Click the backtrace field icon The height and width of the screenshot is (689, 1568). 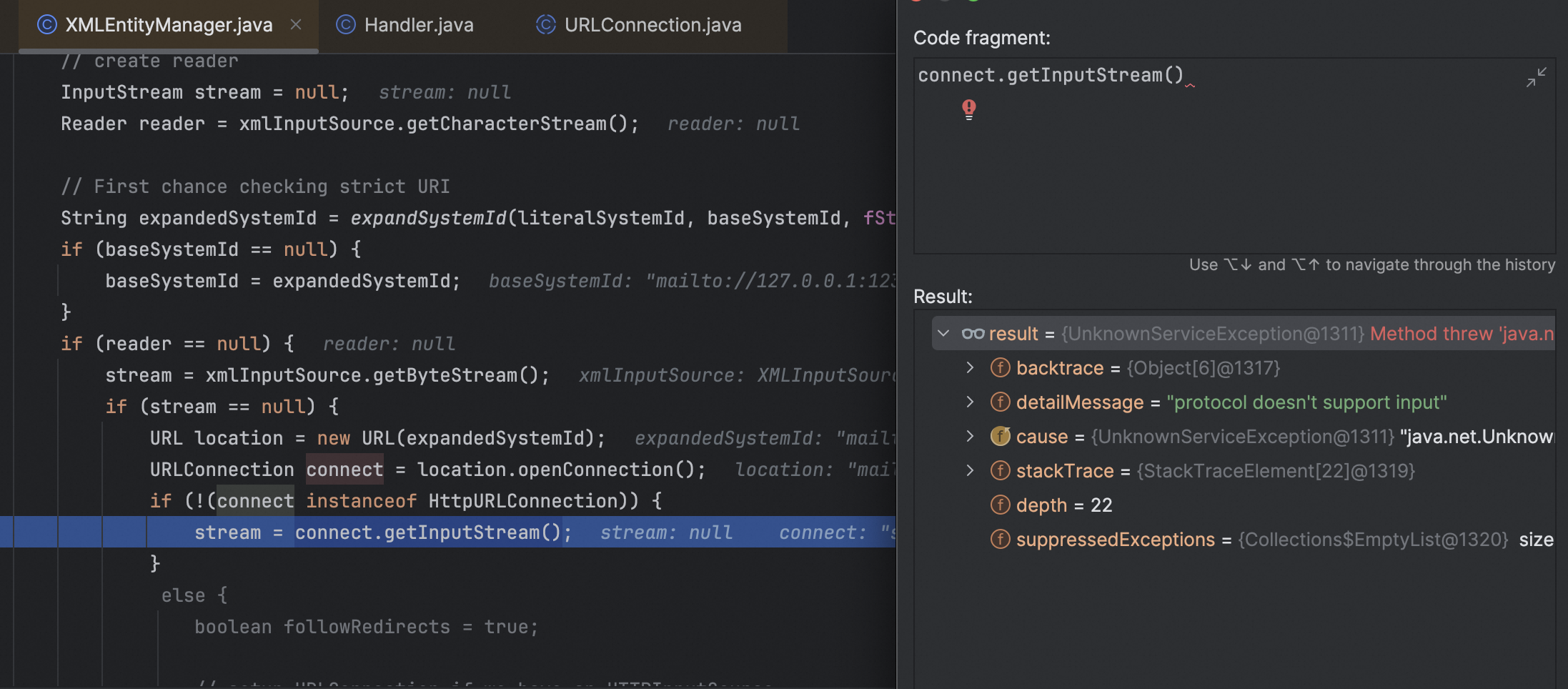pos(1000,368)
